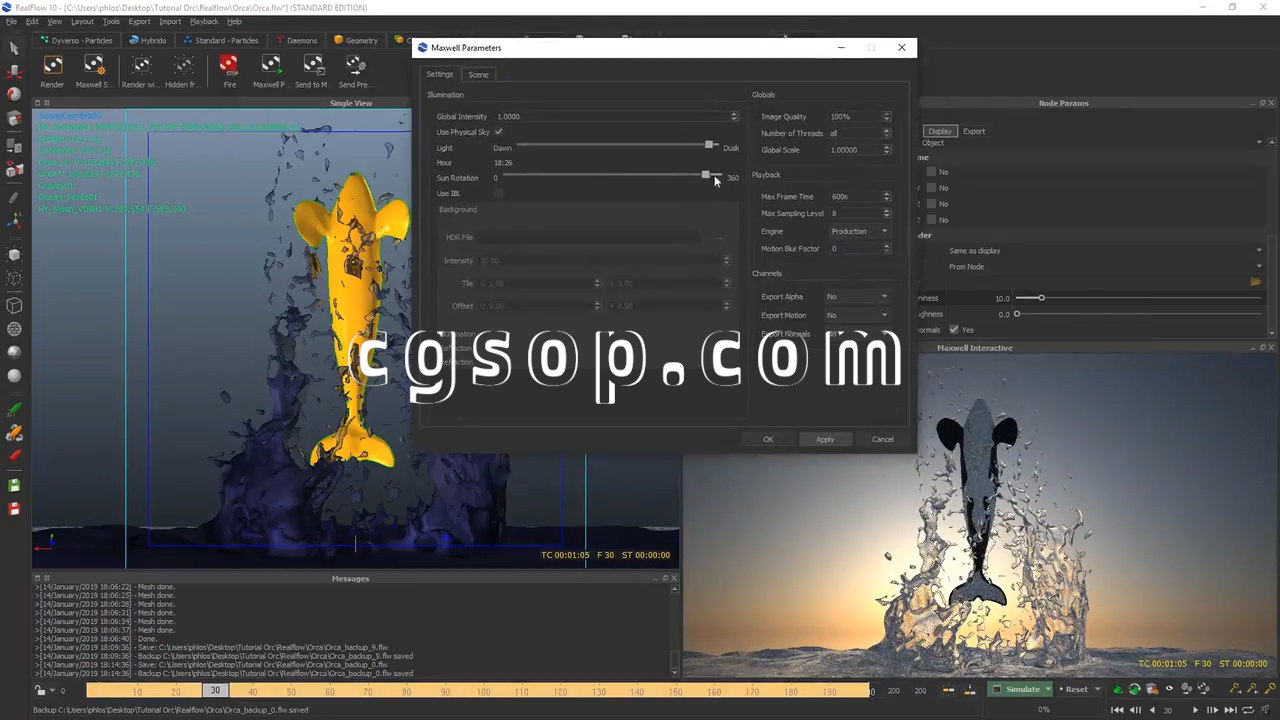1280x720 pixels.
Task: Adjust the shininess slider in Node Params
Action: [1041, 298]
